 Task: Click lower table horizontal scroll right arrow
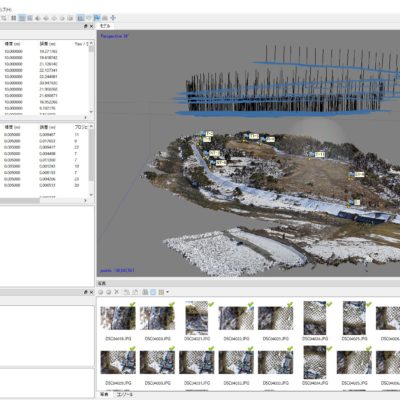coord(85,200)
